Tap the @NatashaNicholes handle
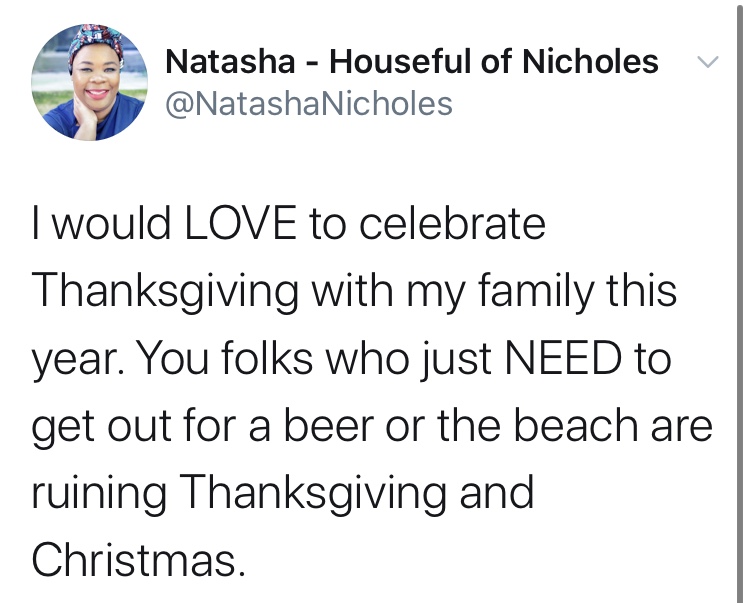748x603 pixels. point(308,103)
